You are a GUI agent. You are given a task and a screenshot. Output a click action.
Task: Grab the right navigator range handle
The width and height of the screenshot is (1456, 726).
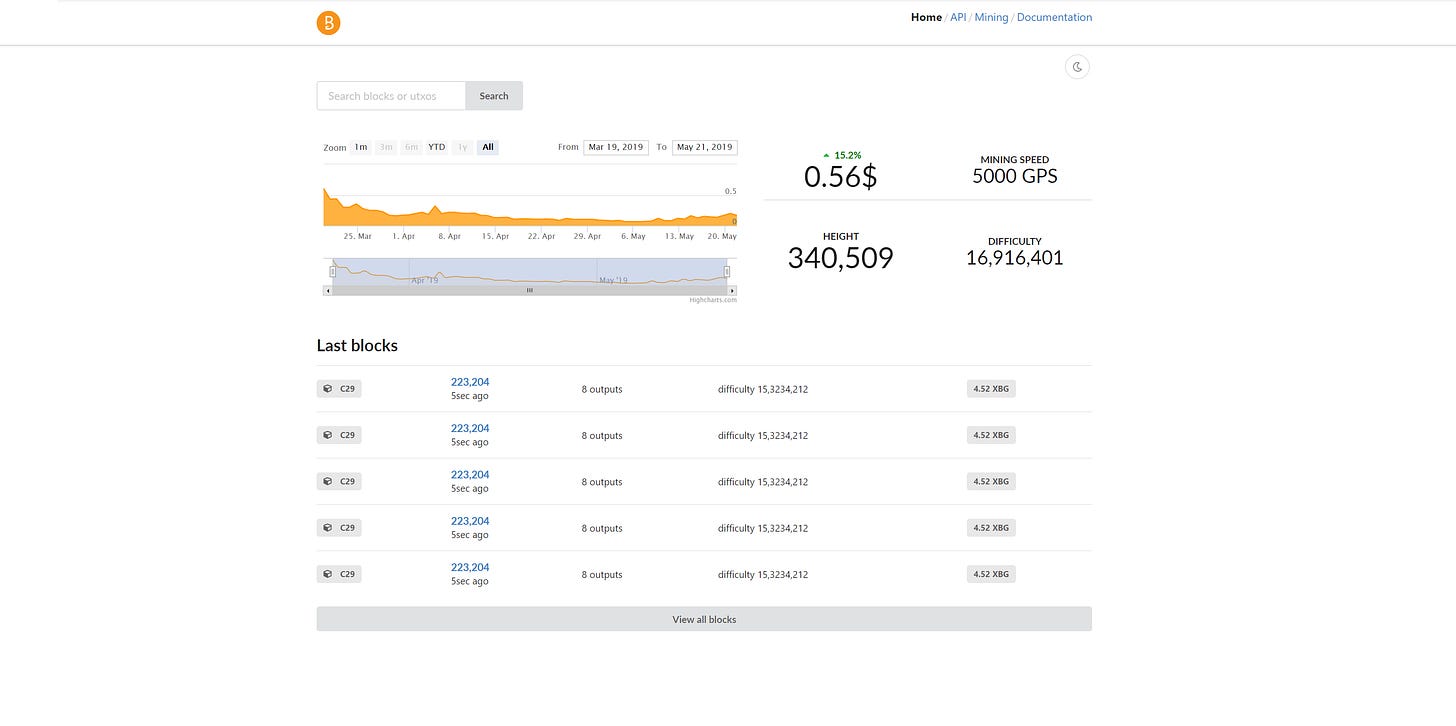coord(727,271)
